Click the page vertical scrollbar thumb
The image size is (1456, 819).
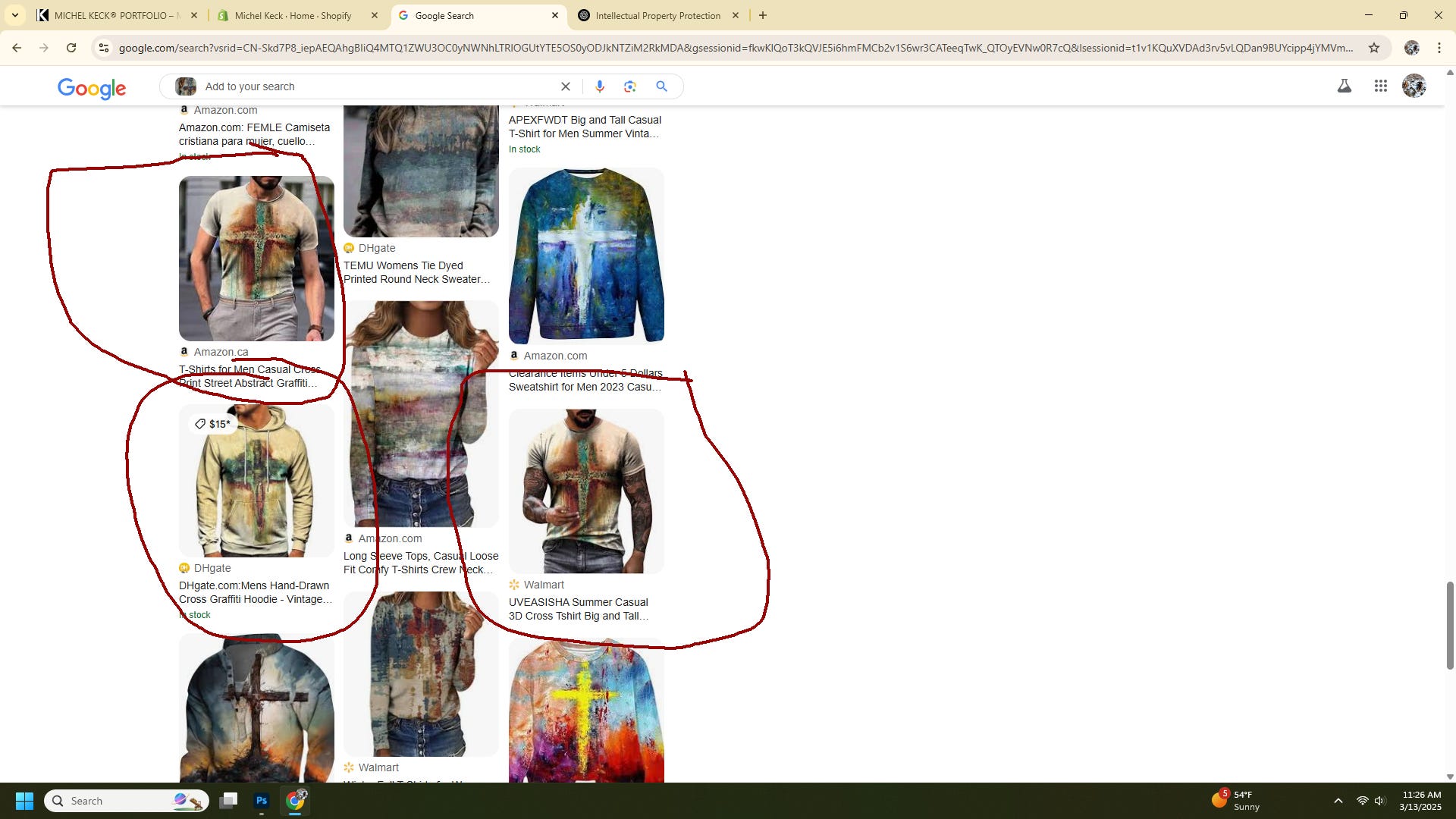tap(1449, 625)
